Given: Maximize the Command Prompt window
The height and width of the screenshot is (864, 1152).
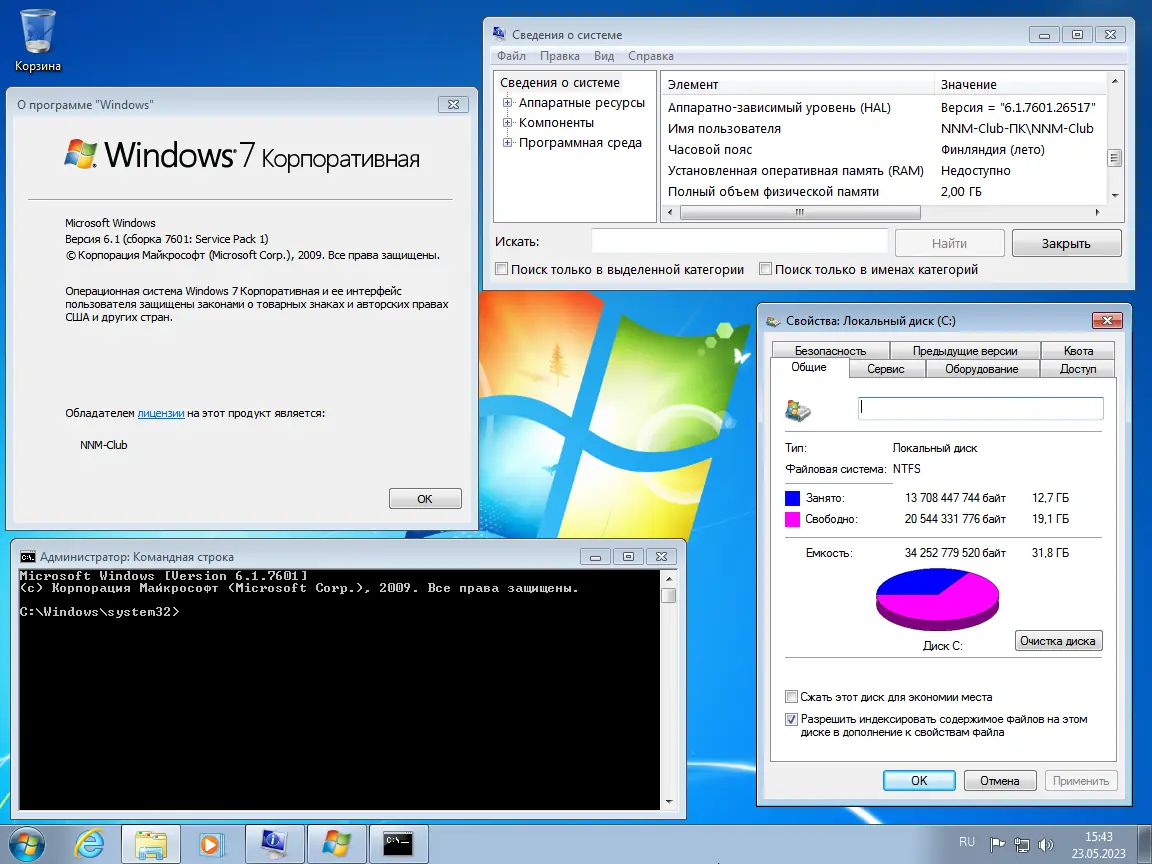Looking at the screenshot, I should pos(628,556).
